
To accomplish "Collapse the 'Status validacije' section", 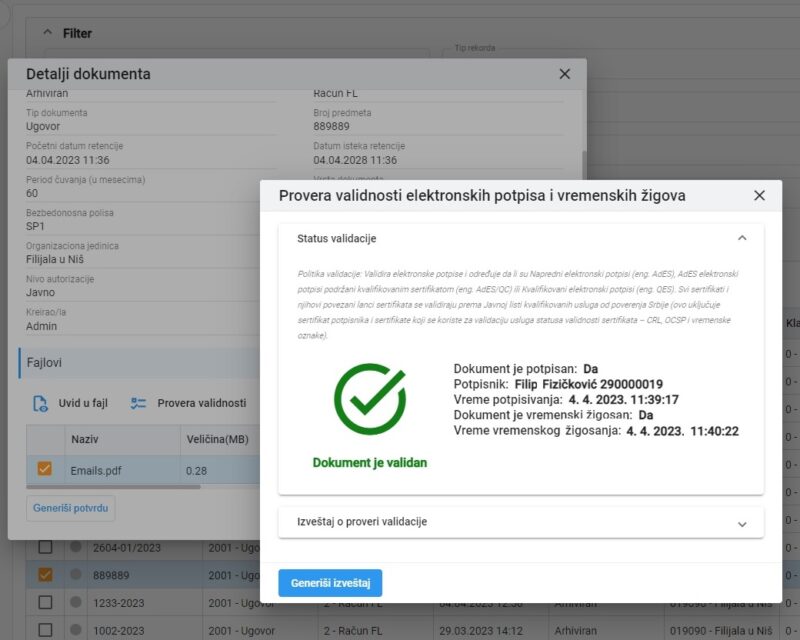I will [x=742, y=238].
